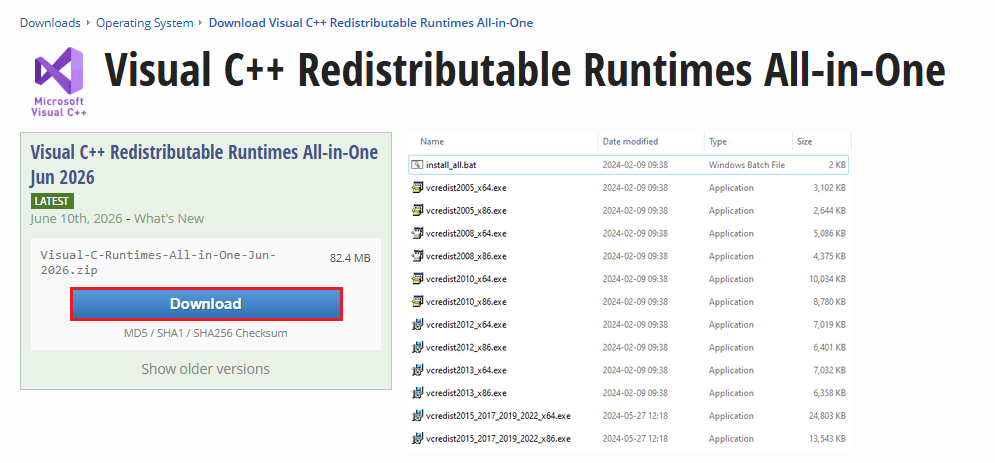Open the Downloads breadcrumb link
Viewport: 995px width, 463px height.
[x=50, y=23]
